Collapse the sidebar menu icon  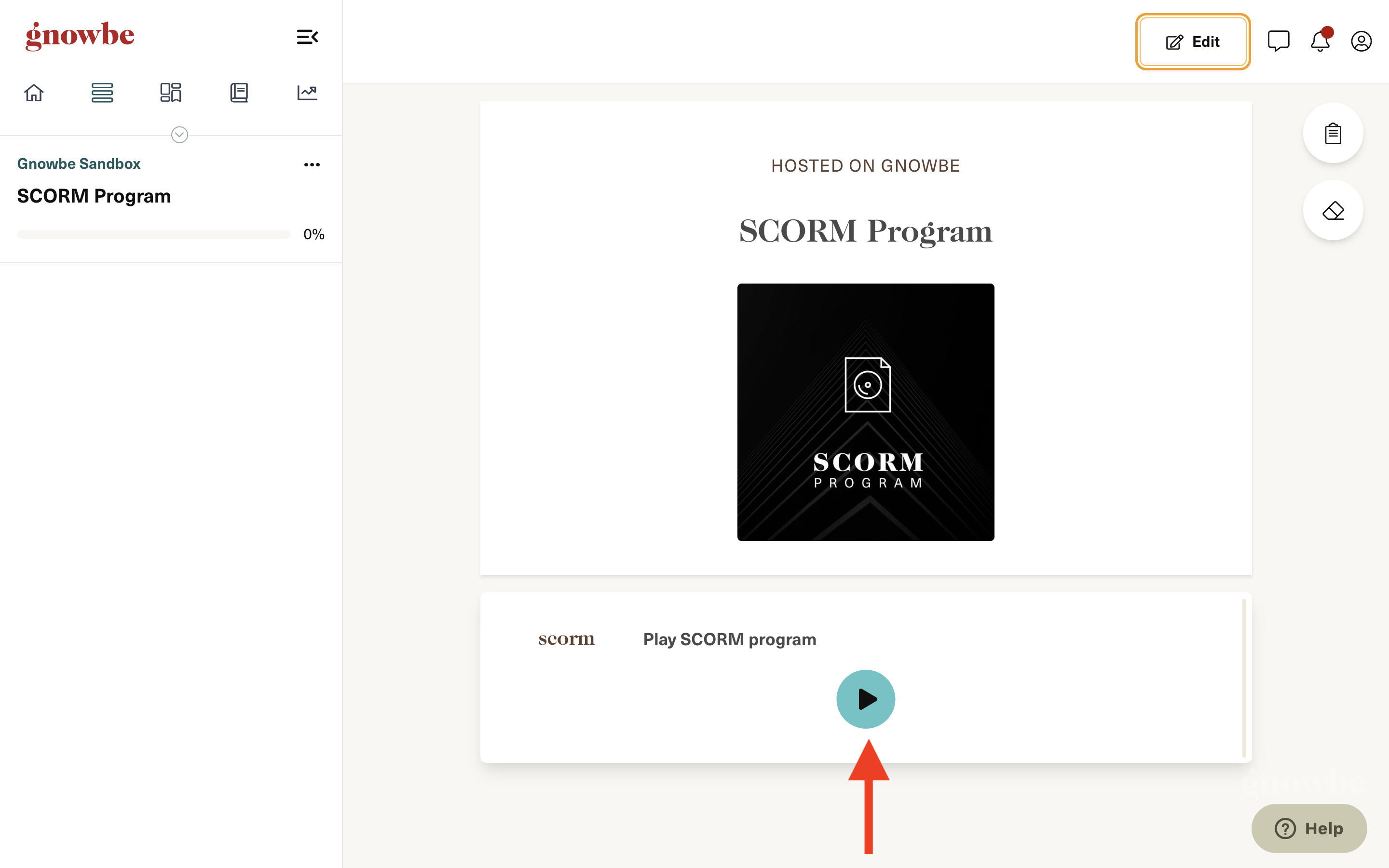click(307, 37)
